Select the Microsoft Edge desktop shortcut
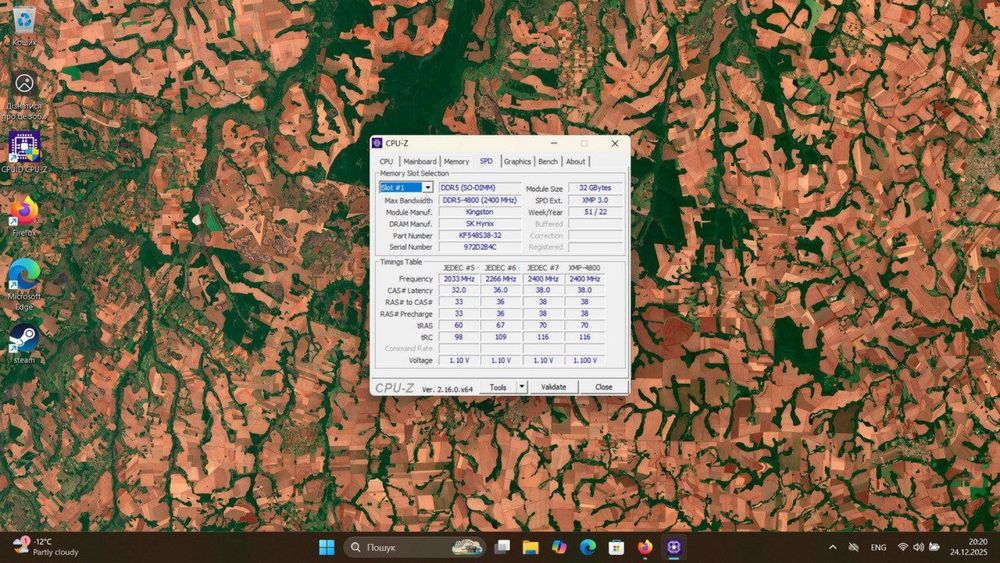Screen dimensions: 1000x563 pos(24,286)
